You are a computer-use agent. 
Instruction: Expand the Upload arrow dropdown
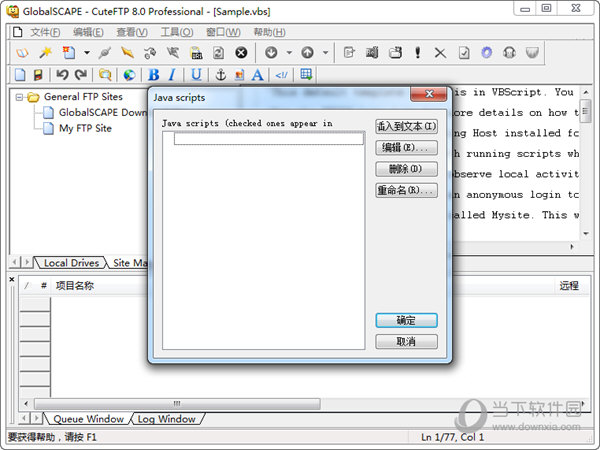[x=325, y=53]
